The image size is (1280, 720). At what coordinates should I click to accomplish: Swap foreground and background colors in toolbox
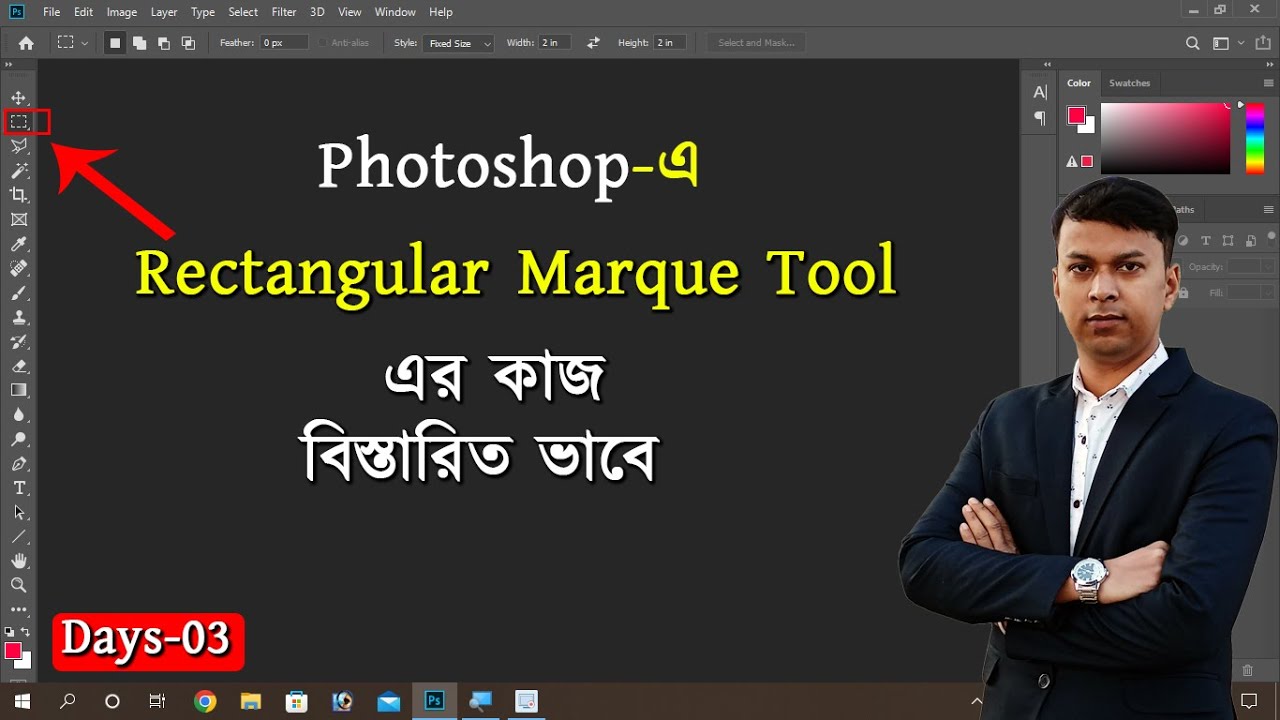[x=25, y=632]
